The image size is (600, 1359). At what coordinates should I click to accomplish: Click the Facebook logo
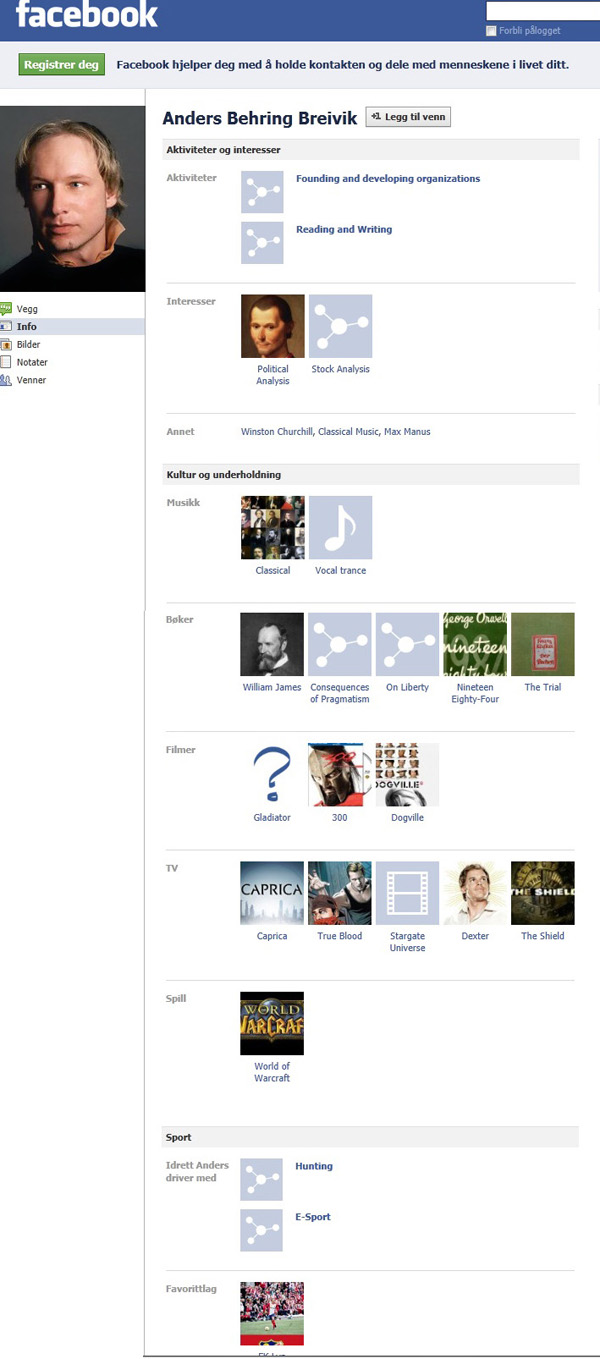[86, 14]
